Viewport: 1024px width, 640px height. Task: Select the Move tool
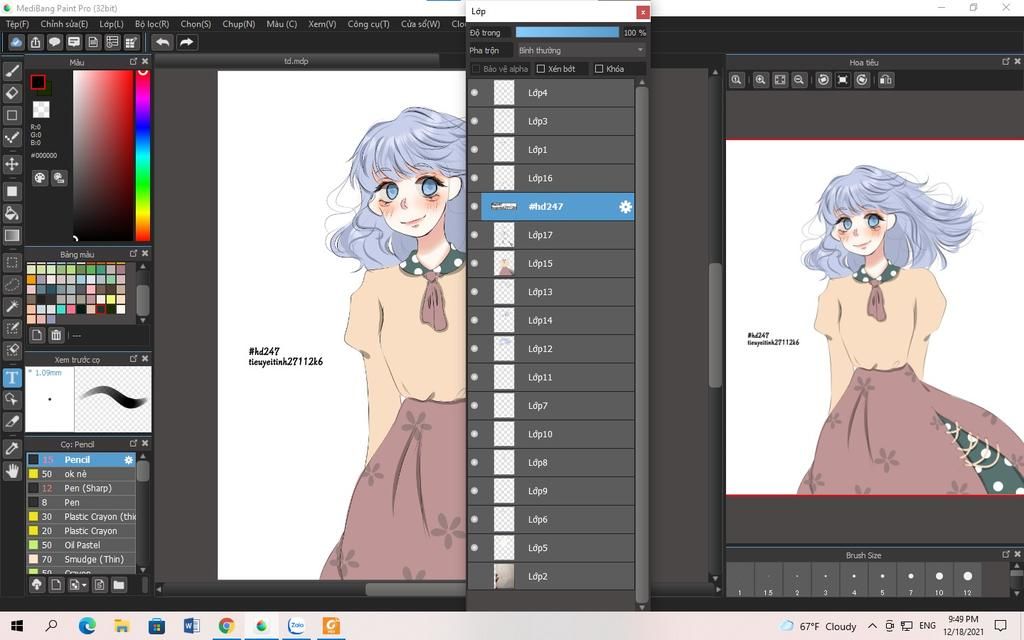(12, 163)
